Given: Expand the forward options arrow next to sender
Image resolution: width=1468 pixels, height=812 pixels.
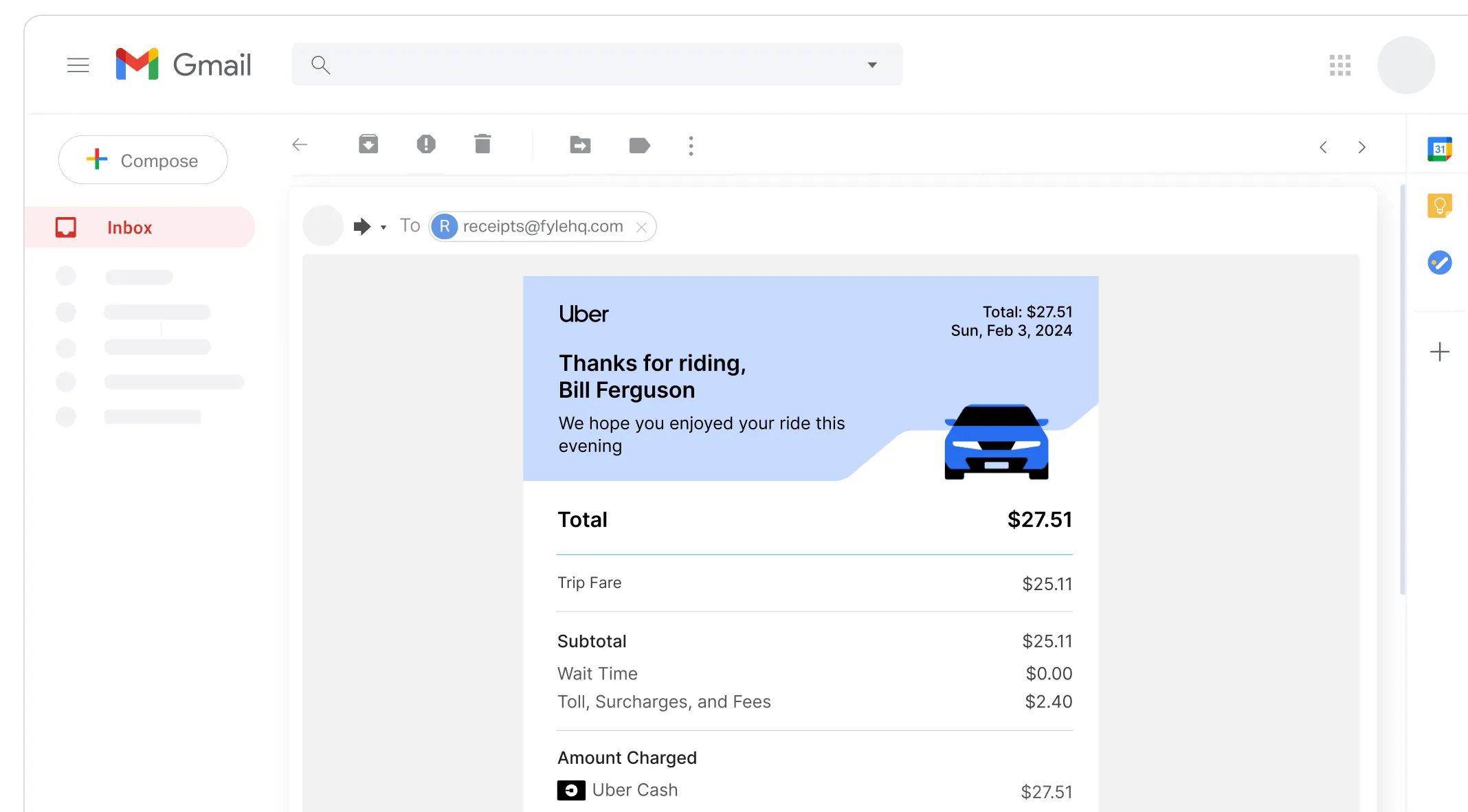Looking at the screenshot, I should coord(385,227).
